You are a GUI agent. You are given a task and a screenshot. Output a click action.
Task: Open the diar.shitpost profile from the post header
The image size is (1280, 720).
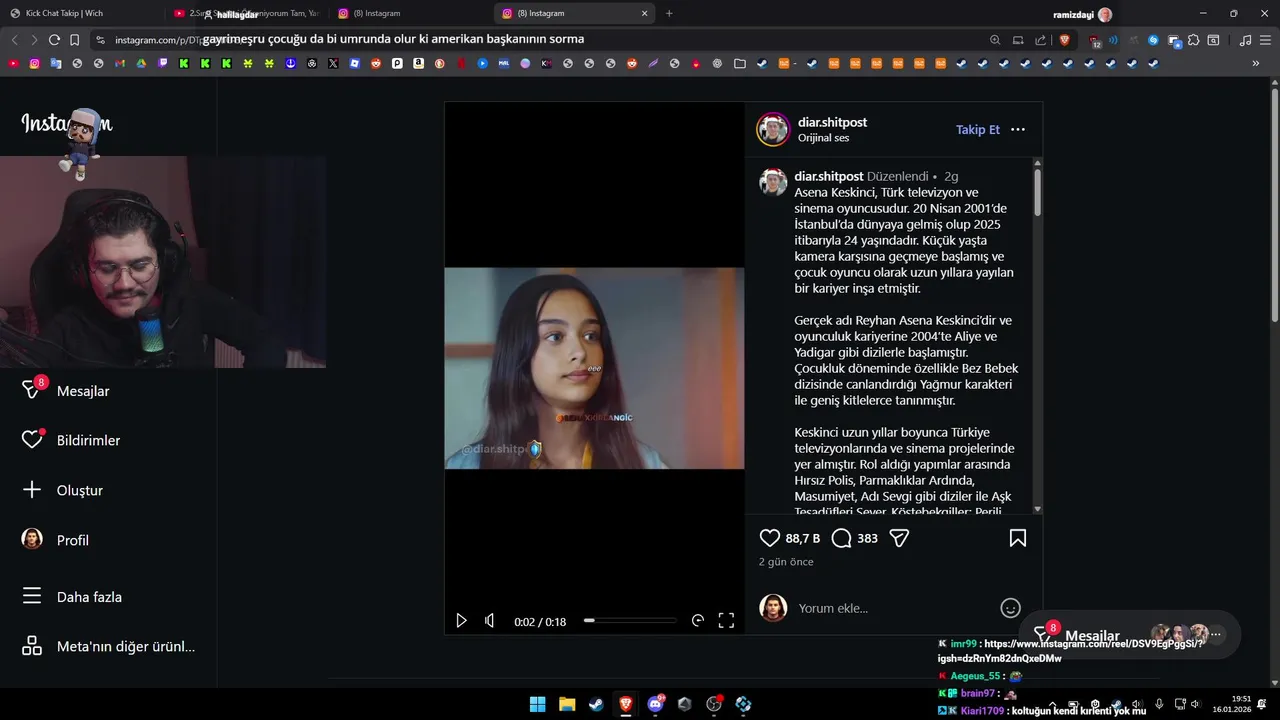coord(832,122)
